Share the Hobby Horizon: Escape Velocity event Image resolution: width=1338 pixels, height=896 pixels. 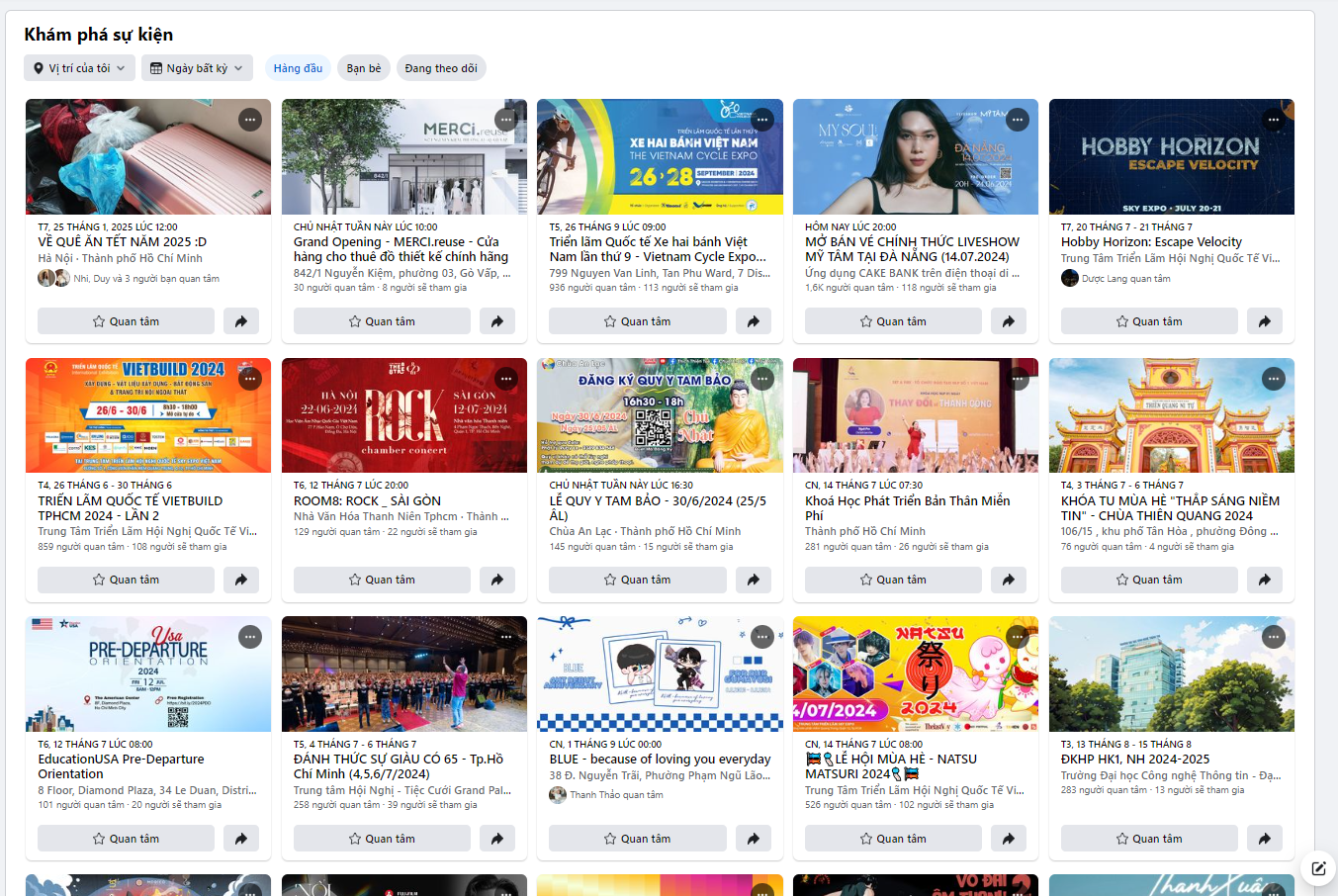pyautogui.click(x=1265, y=321)
